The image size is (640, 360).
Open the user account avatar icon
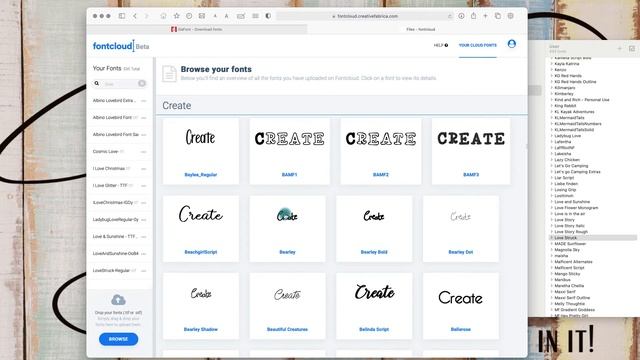click(511, 44)
